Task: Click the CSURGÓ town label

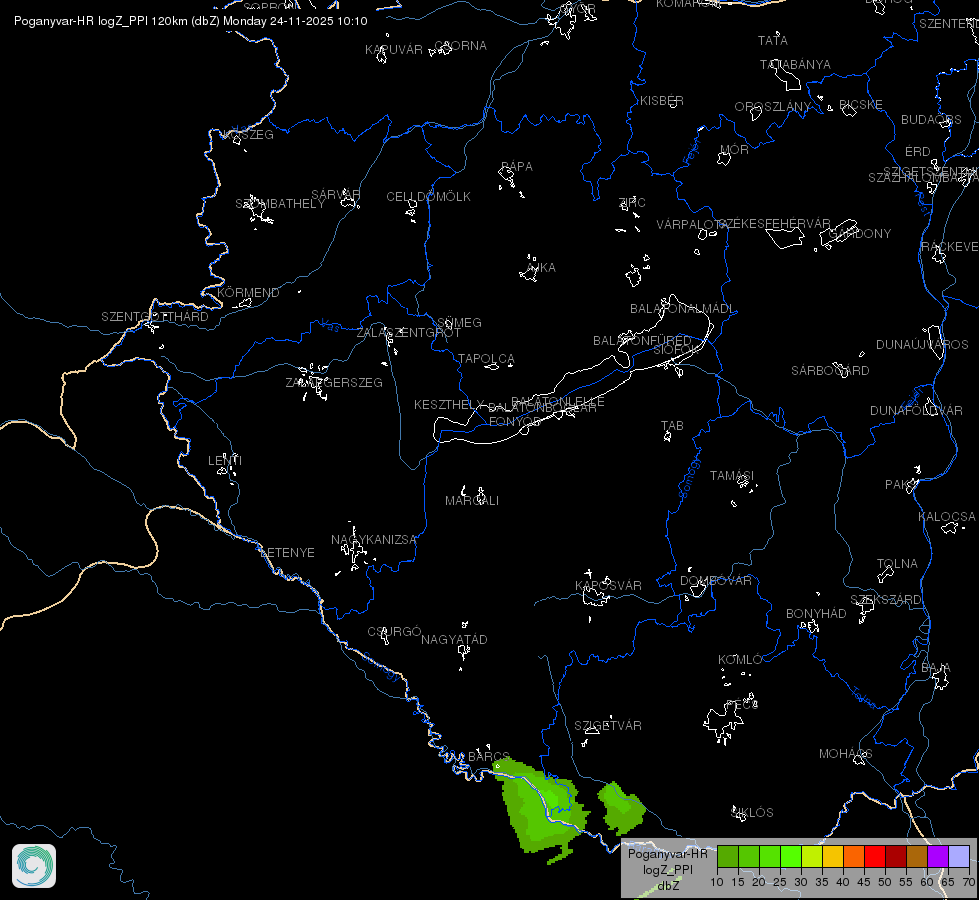Action: 394,632
